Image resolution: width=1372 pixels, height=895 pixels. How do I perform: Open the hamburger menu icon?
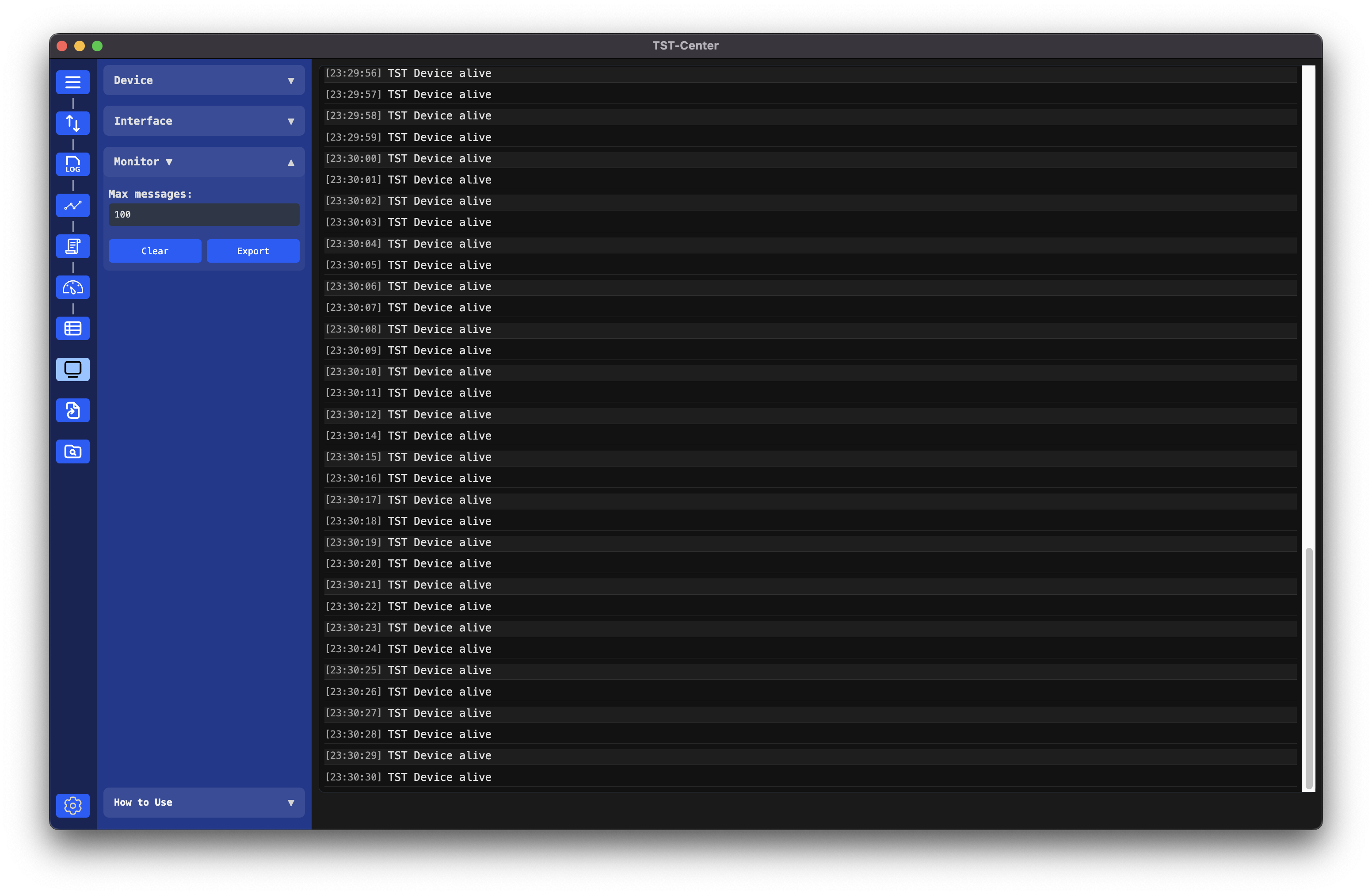(72, 82)
